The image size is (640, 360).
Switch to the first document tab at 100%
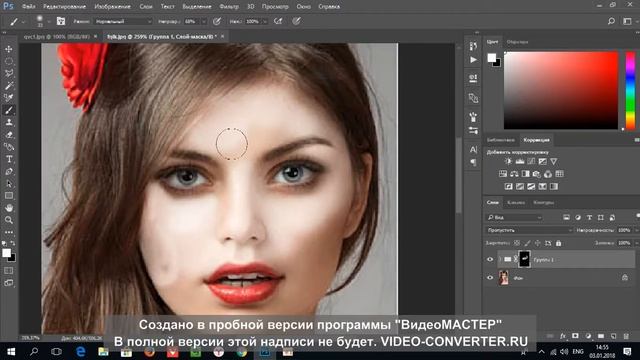pyautogui.click(x=57, y=36)
